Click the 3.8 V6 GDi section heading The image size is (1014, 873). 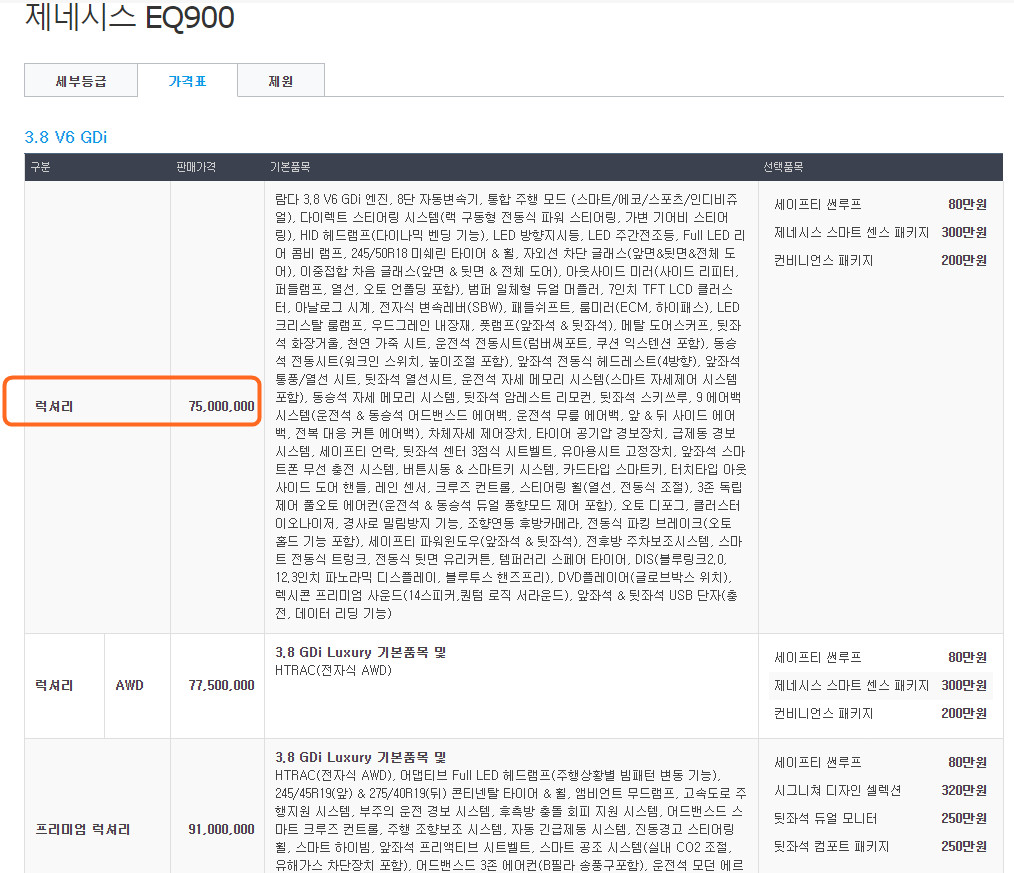tap(65, 137)
